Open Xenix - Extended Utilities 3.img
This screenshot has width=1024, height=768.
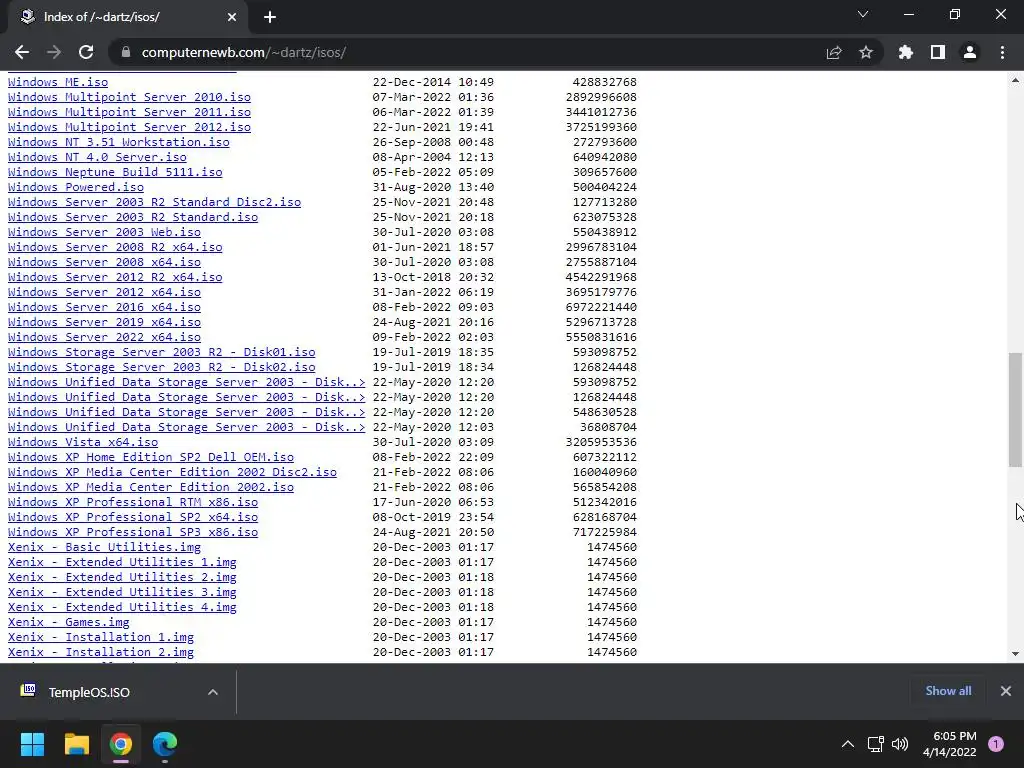coord(122,593)
